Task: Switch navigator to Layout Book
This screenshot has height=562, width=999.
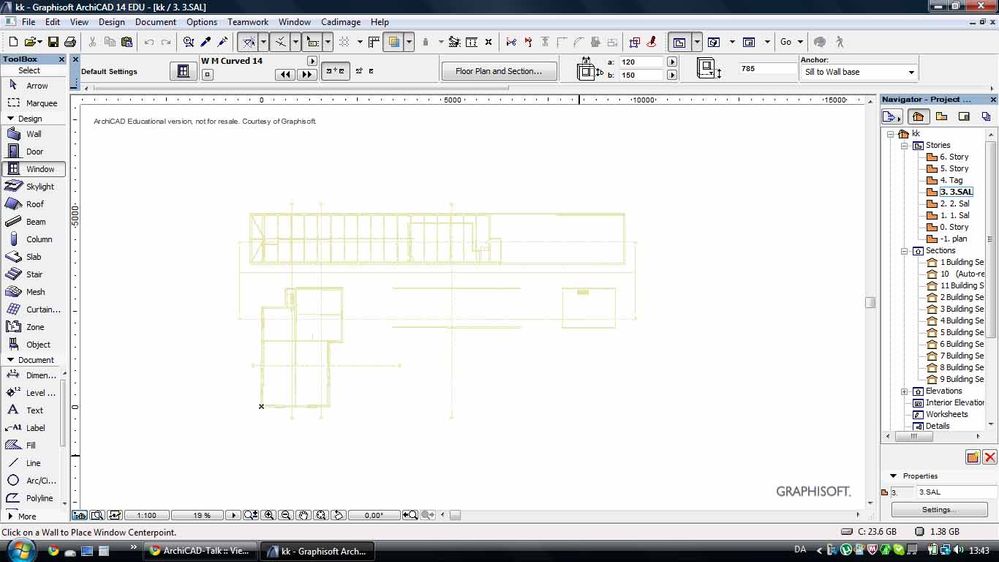Action: pyautogui.click(x=964, y=117)
